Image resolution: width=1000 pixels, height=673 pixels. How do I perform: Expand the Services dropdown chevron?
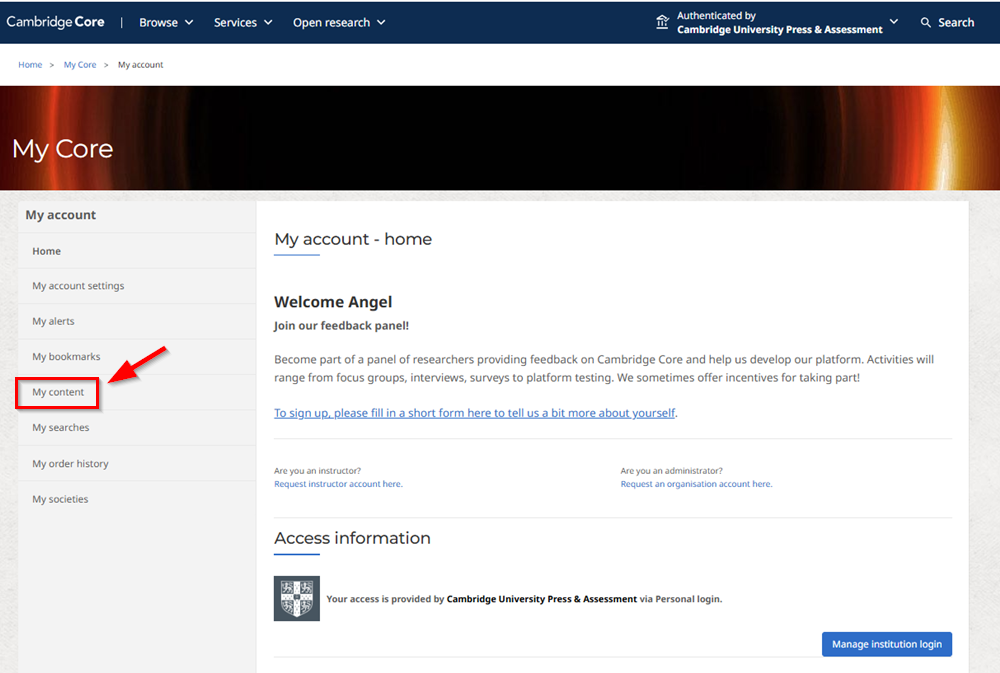click(268, 22)
